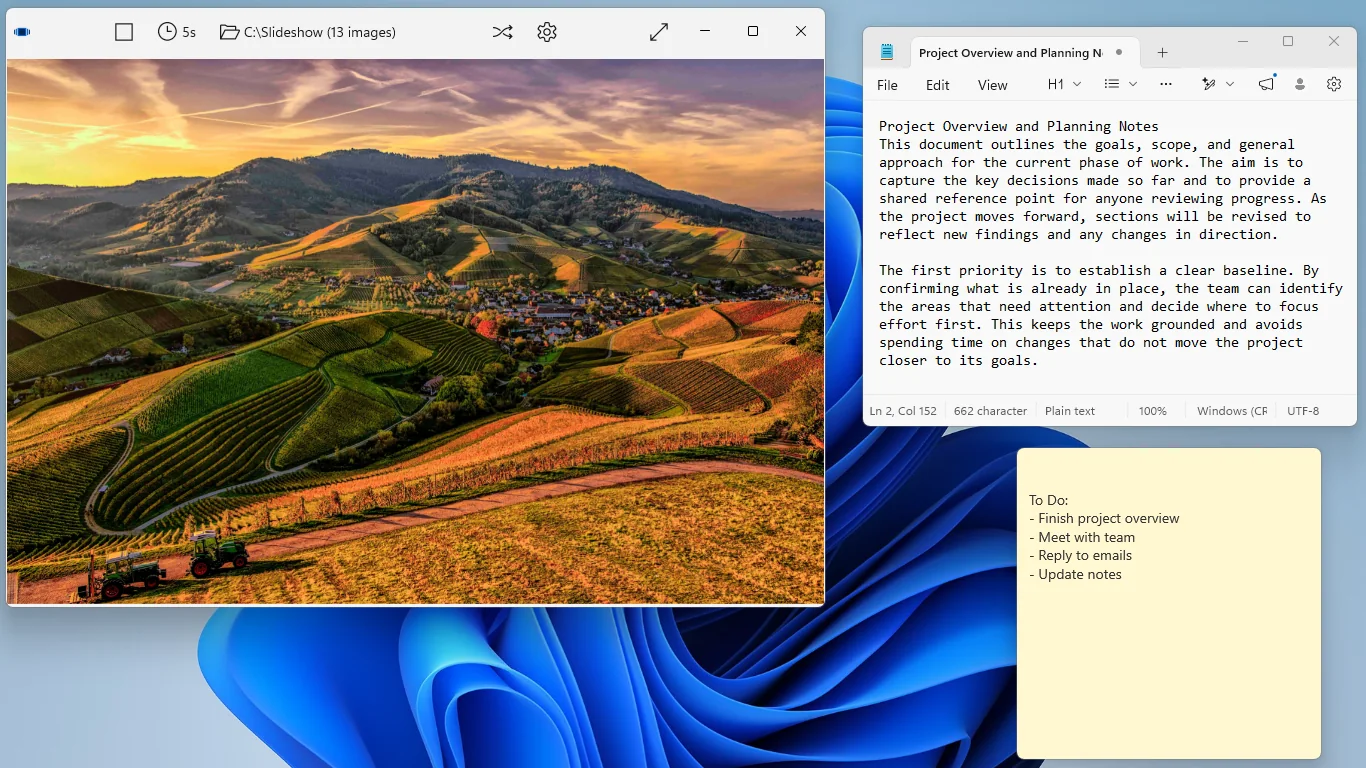Toggle shuffle mode in the slideshow viewer
This screenshot has height=768, width=1366.
click(x=502, y=32)
